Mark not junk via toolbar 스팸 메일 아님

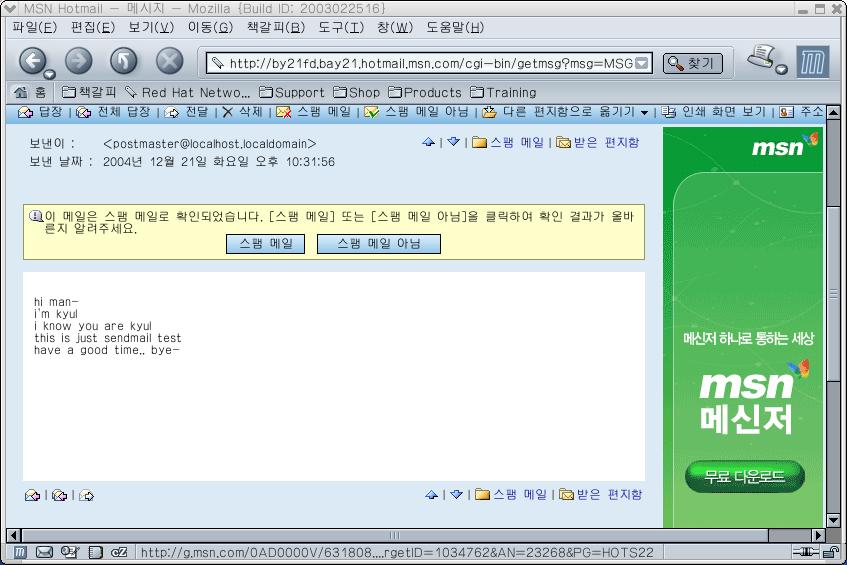416,112
